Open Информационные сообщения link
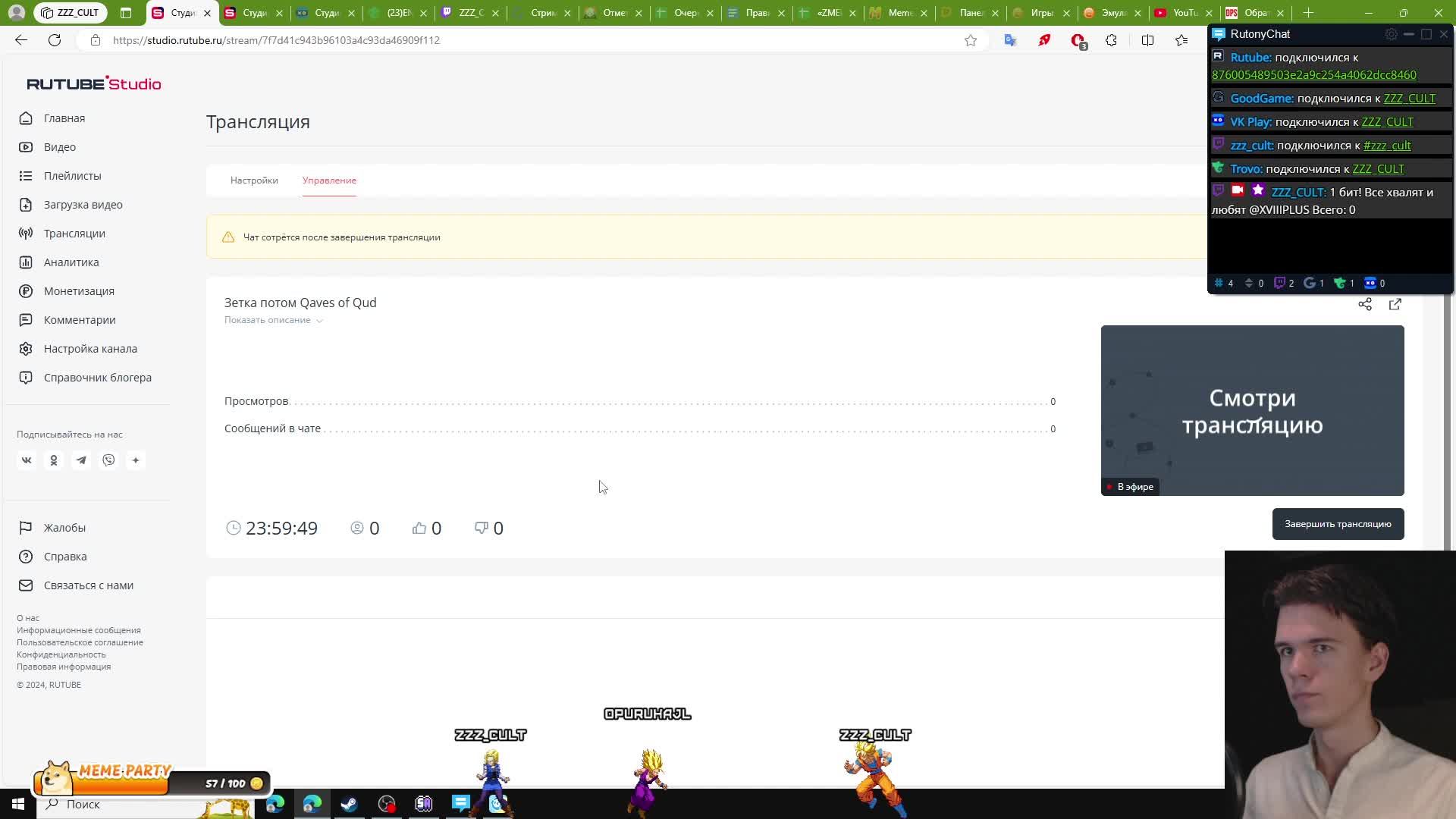Viewport: 1456px width, 819px height. [78, 630]
